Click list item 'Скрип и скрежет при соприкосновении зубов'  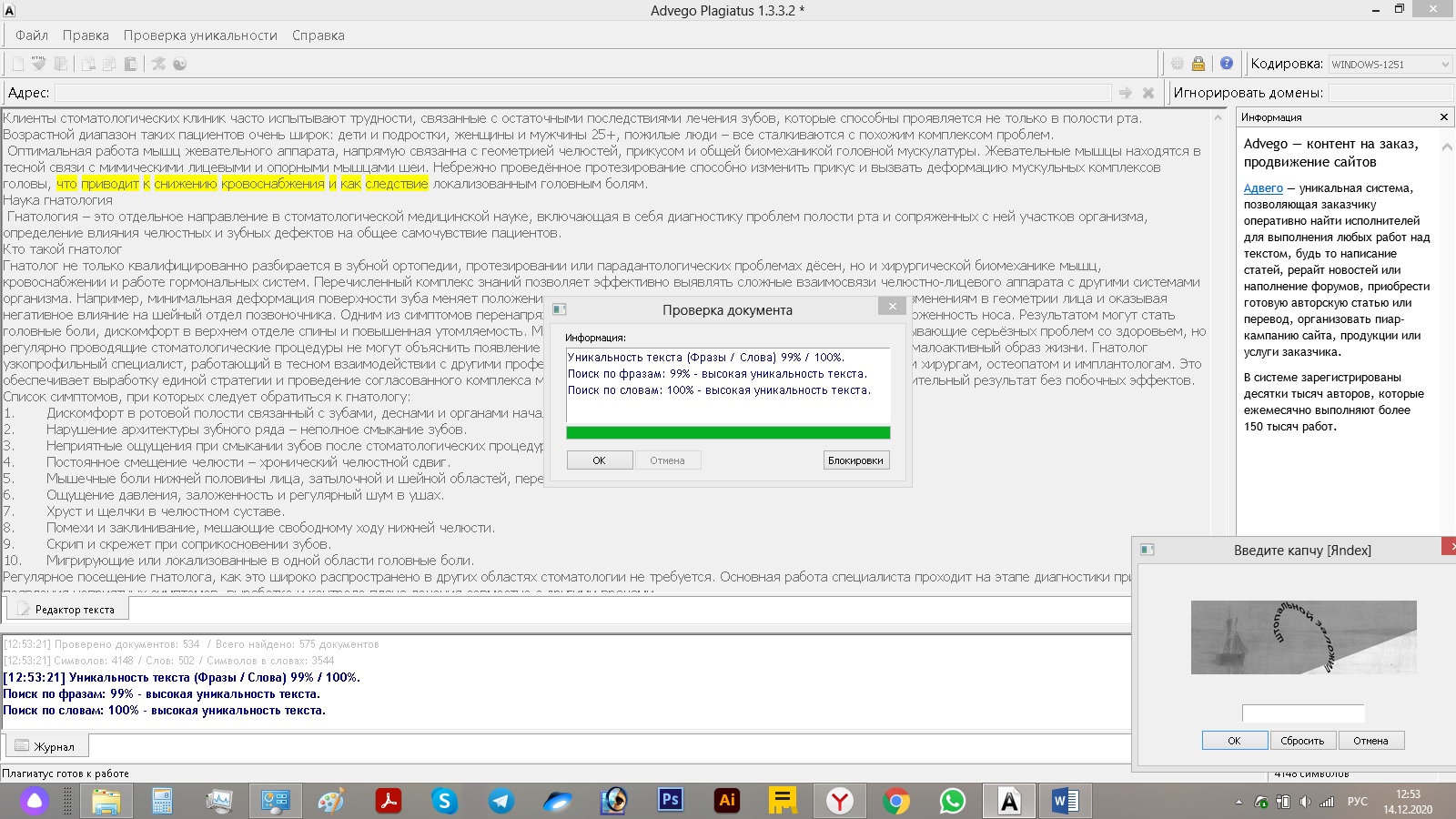pyautogui.click(x=188, y=544)
